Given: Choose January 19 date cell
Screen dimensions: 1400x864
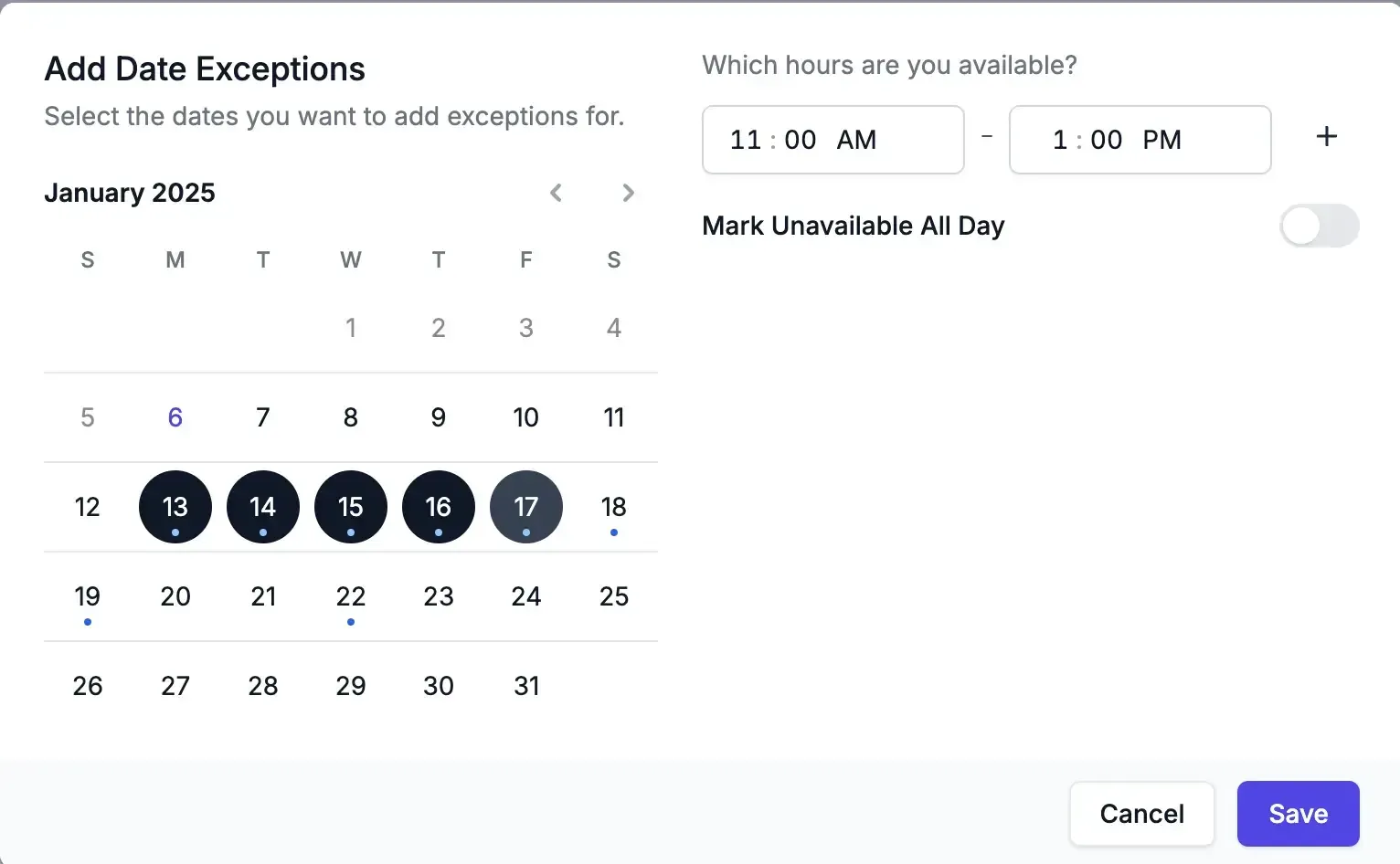Looking at the screenshot, I should click(88, 596).
